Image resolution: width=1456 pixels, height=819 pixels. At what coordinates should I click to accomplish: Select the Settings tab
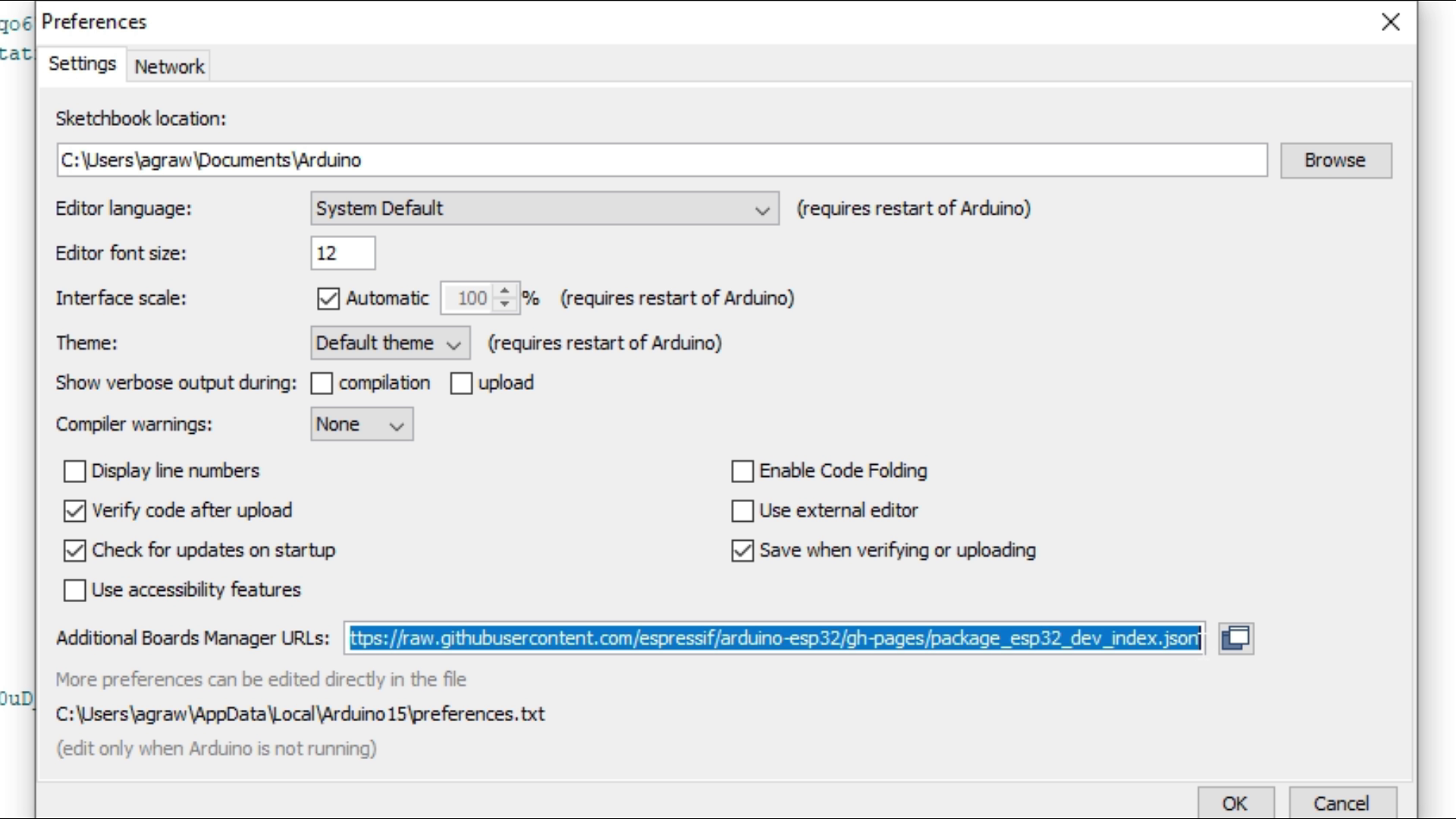pyautogui.click(x=82, y=64)
